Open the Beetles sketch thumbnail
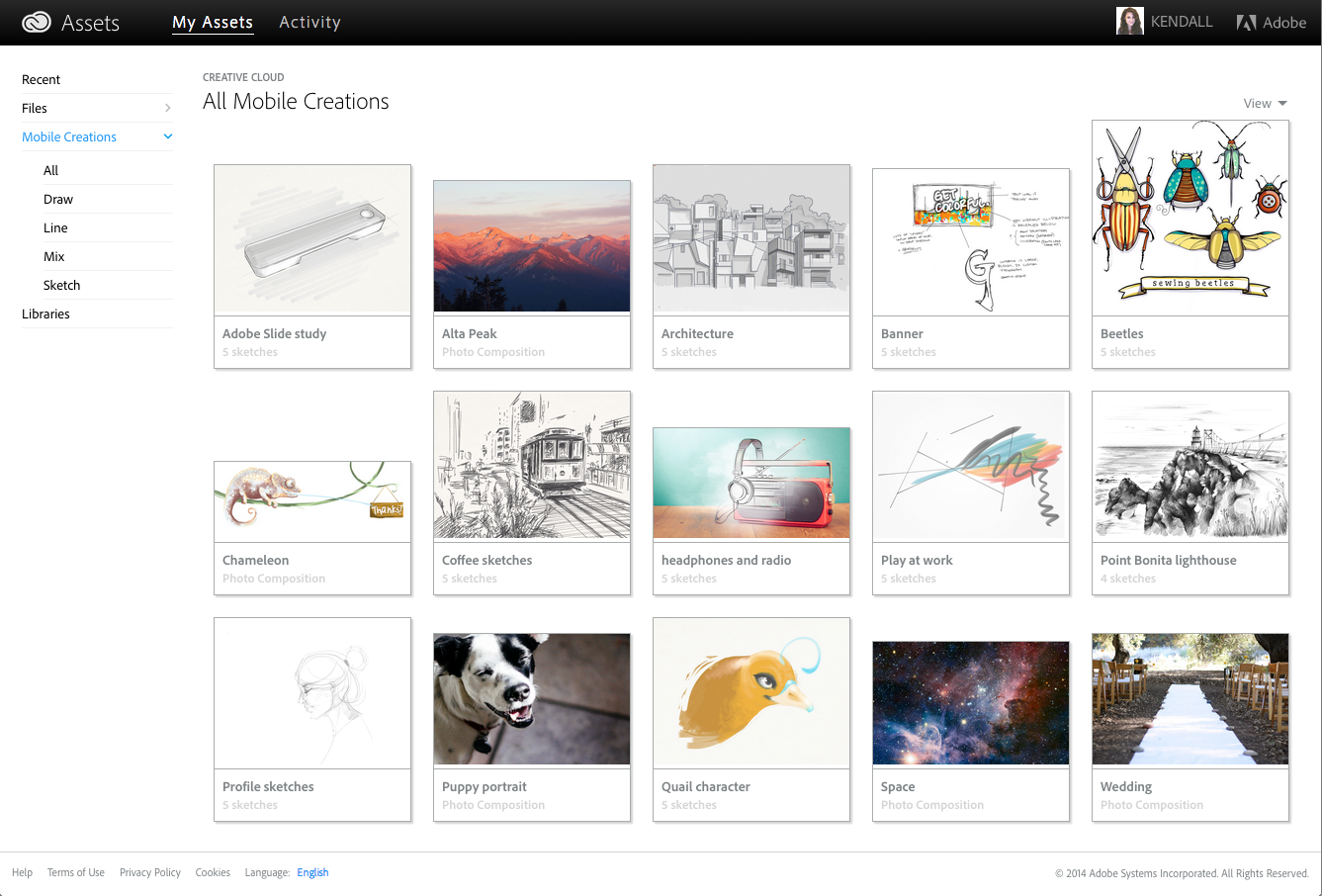 click(x=1190, y=218)
